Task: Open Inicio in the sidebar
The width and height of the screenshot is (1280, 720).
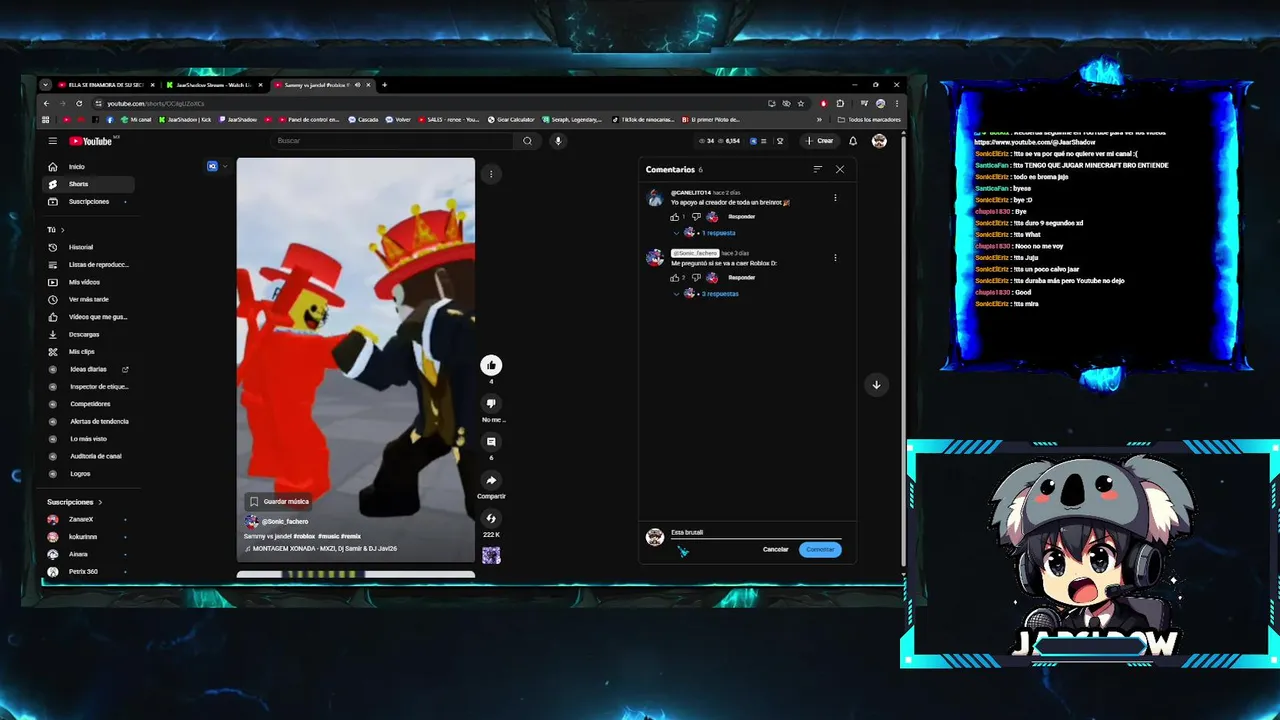Action: [88, 167]
